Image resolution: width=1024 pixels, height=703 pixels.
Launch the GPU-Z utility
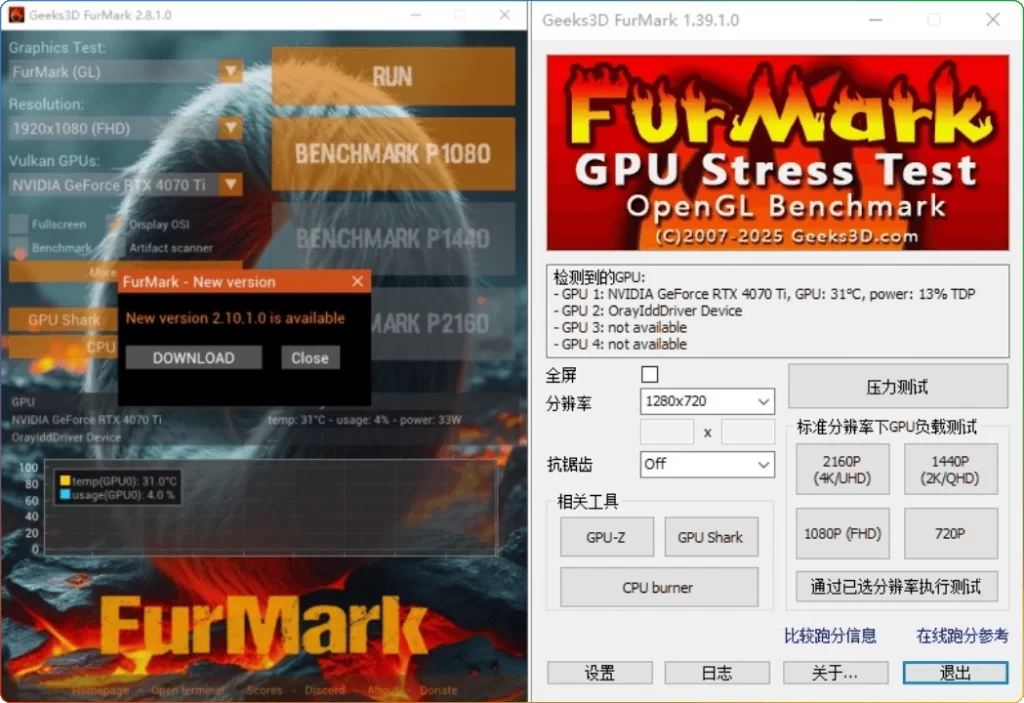tap(606, 537)
